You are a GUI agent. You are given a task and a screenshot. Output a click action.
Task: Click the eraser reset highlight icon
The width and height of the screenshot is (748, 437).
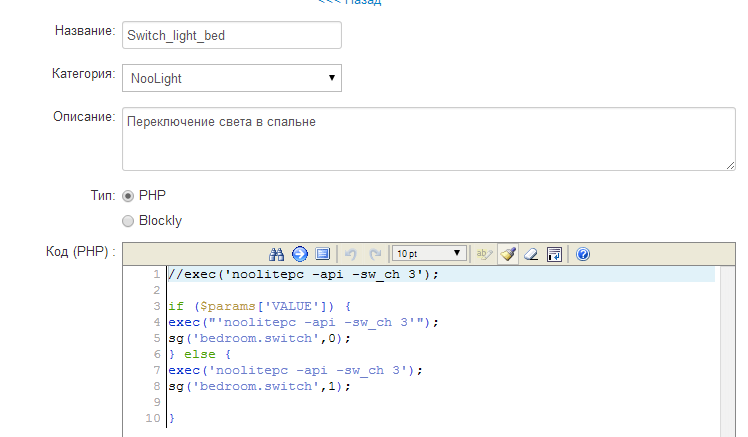click(531, 254)
